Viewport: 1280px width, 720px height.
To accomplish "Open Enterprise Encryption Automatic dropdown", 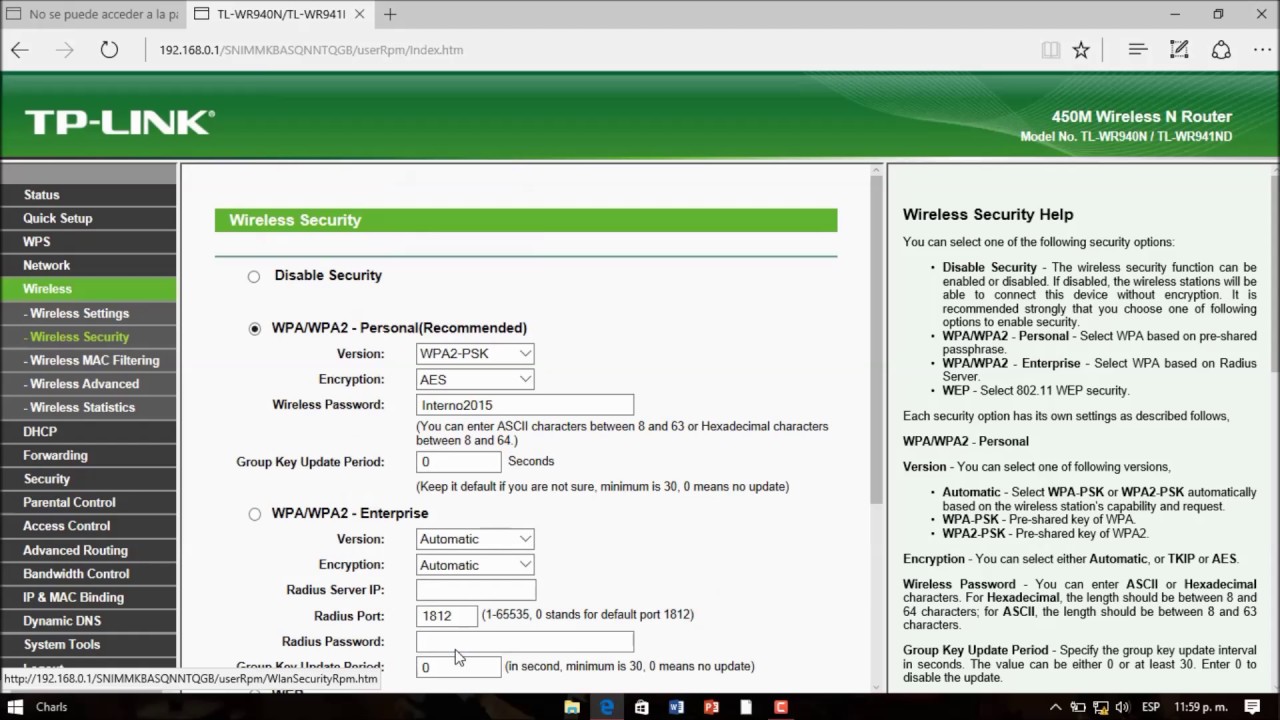I will coord(475,565).
